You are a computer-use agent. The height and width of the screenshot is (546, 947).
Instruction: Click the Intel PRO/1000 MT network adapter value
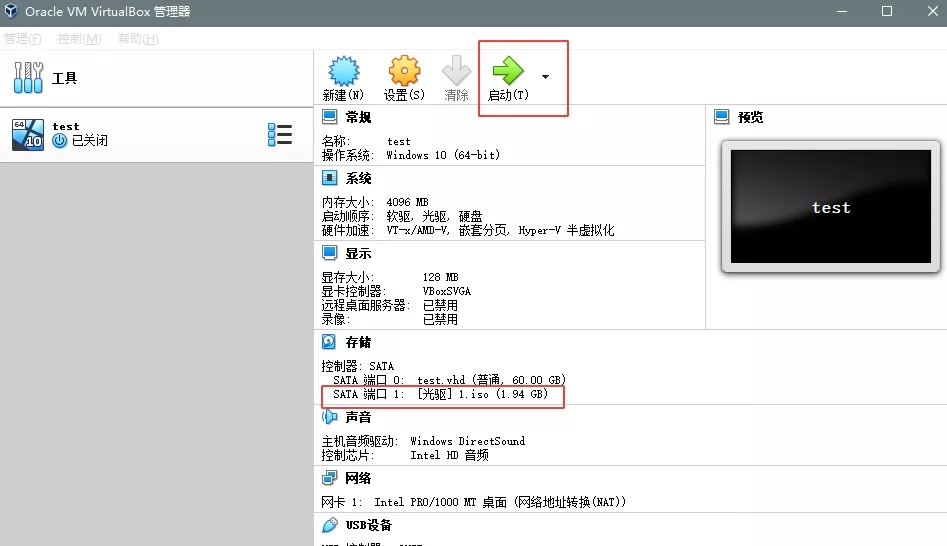pos(500,502)
